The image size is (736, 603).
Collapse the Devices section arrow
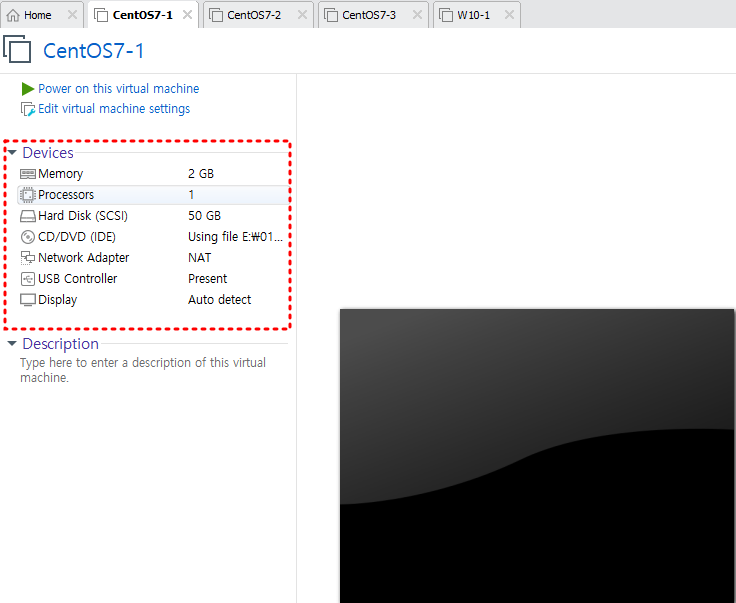tap(12, 153)
